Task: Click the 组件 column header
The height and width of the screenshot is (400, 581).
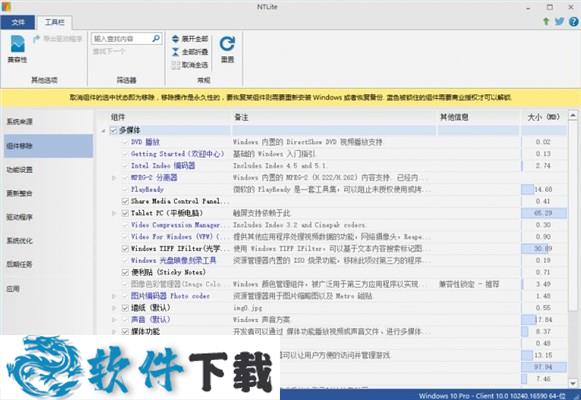Action: 118,117
